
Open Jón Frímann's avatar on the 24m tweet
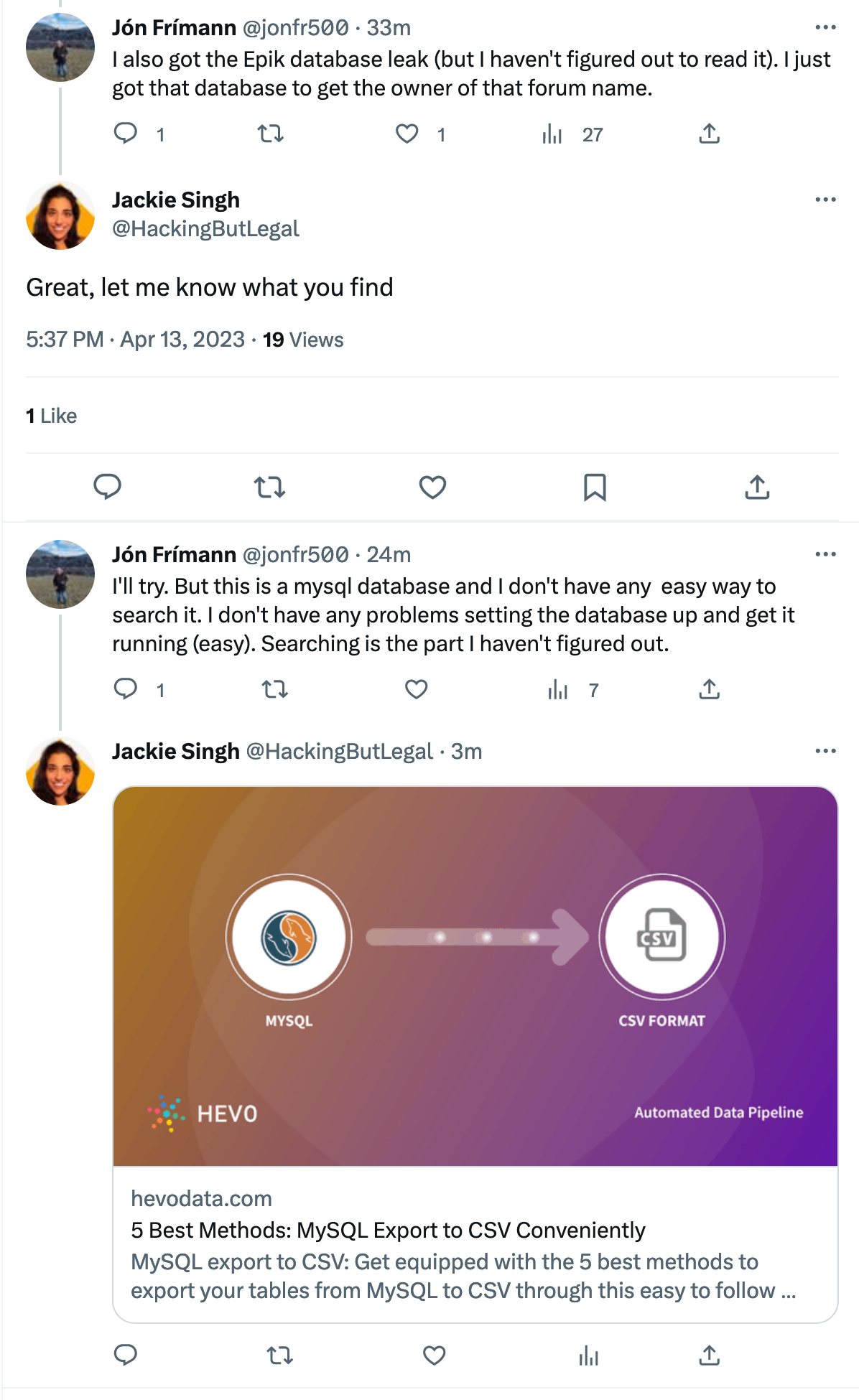[60, 574]
